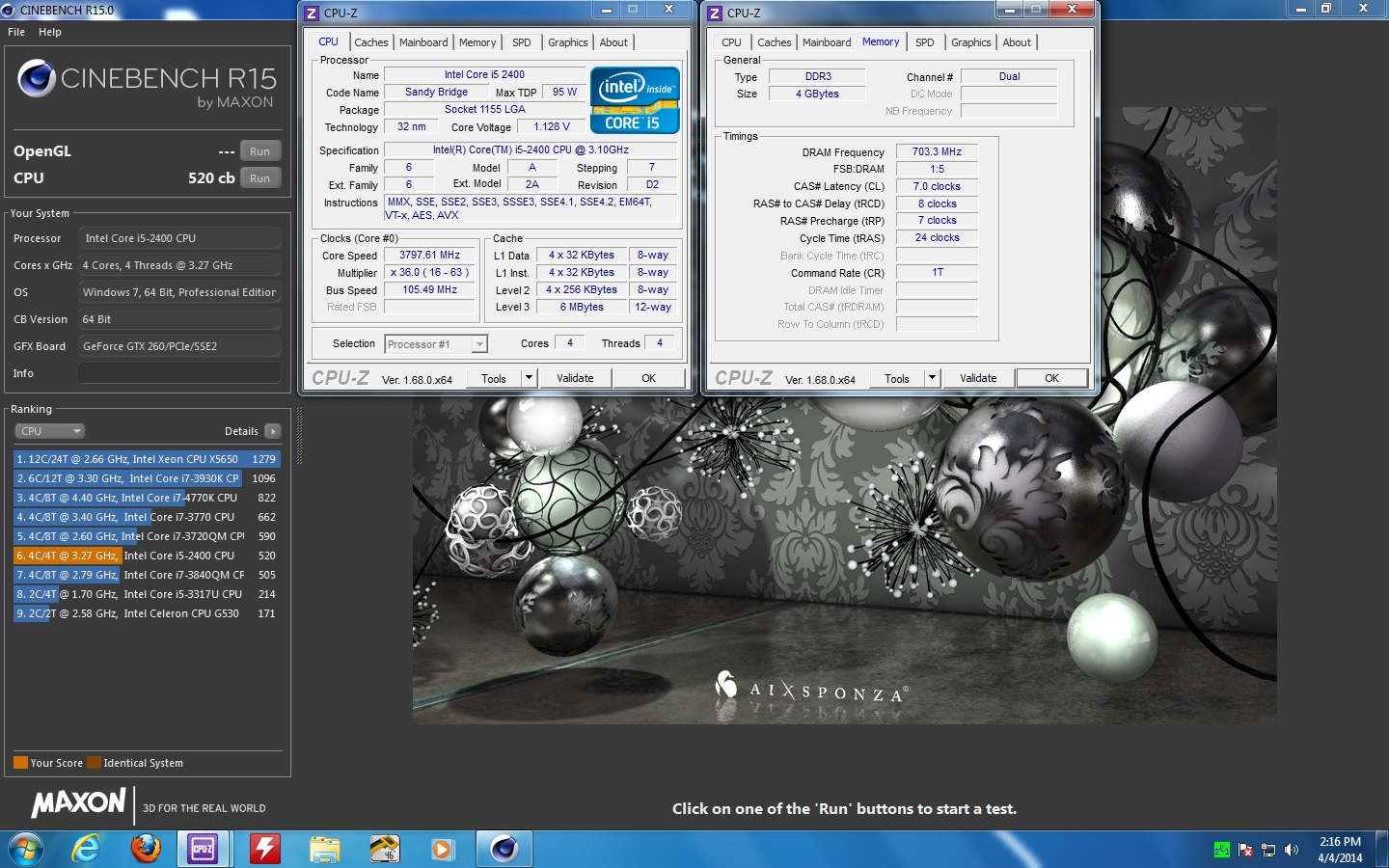
Task: Run the CPU benchmark
Action: (260, 178)
